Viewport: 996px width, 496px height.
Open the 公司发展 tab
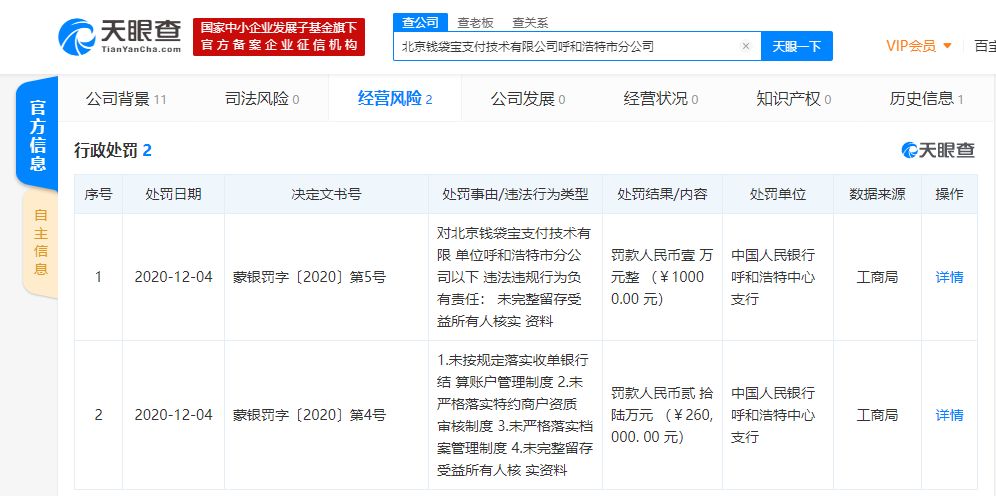[528, 99]
